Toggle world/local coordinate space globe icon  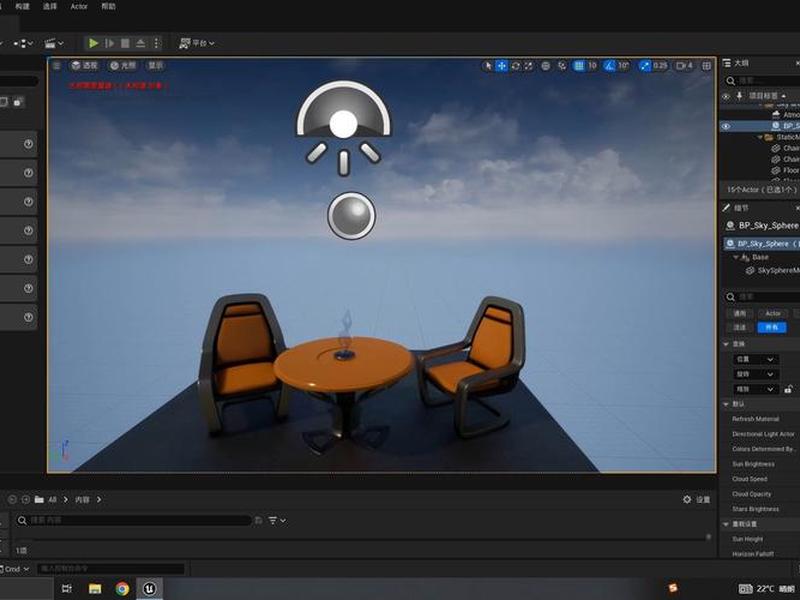coord(545,66)
